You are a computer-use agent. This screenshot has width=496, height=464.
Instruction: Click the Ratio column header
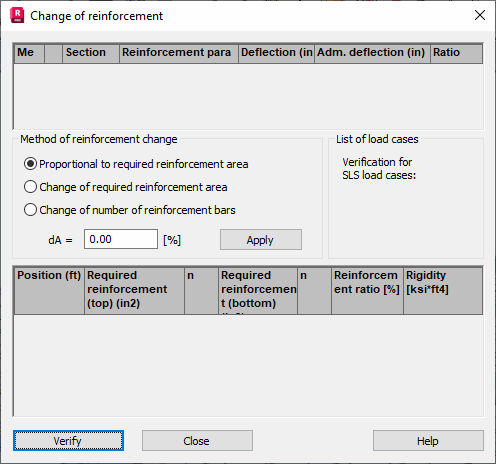pyautogui.click(x=456, y=53)
